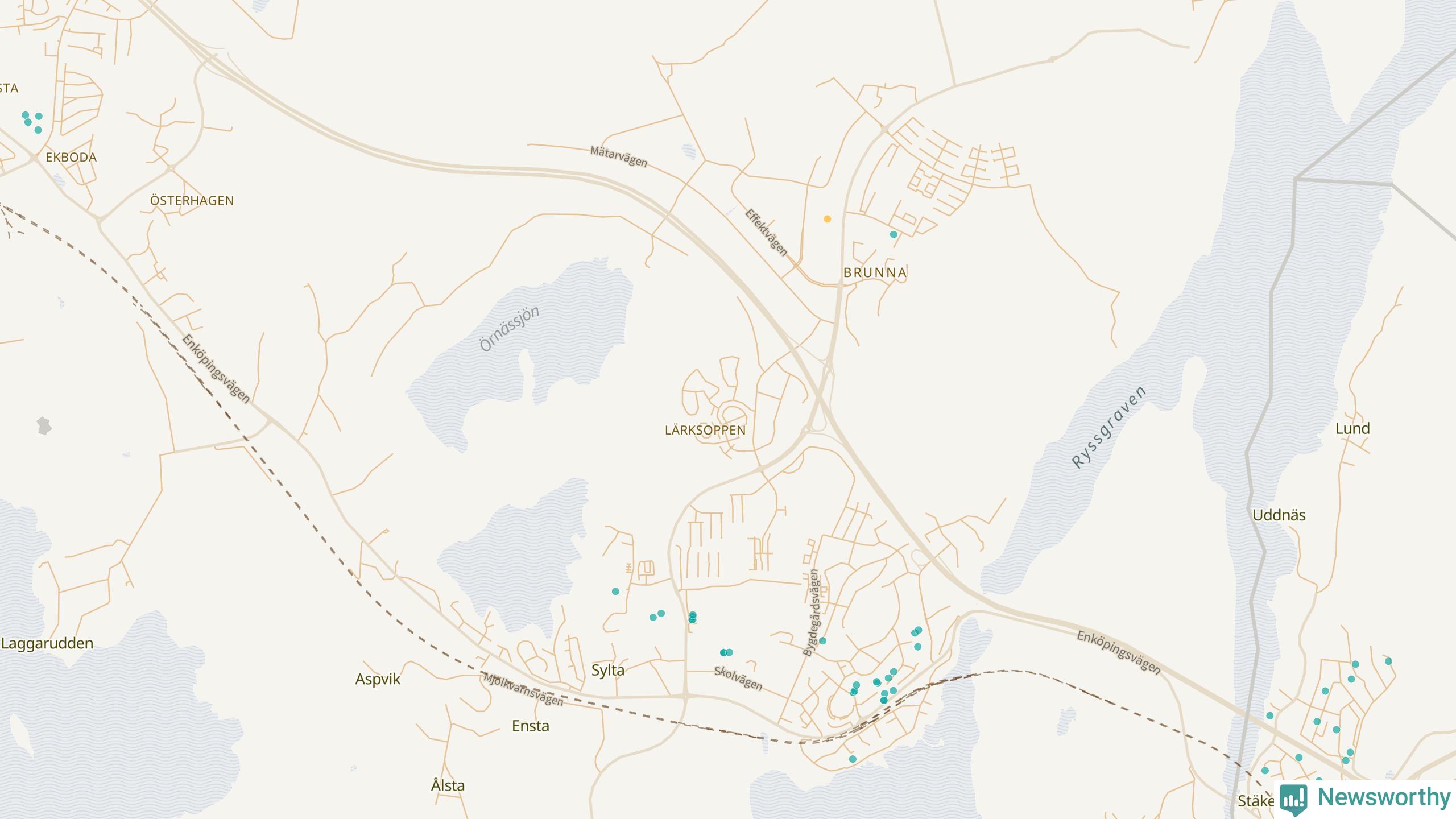Click the Lund place label

click(x=1352, y=428)
